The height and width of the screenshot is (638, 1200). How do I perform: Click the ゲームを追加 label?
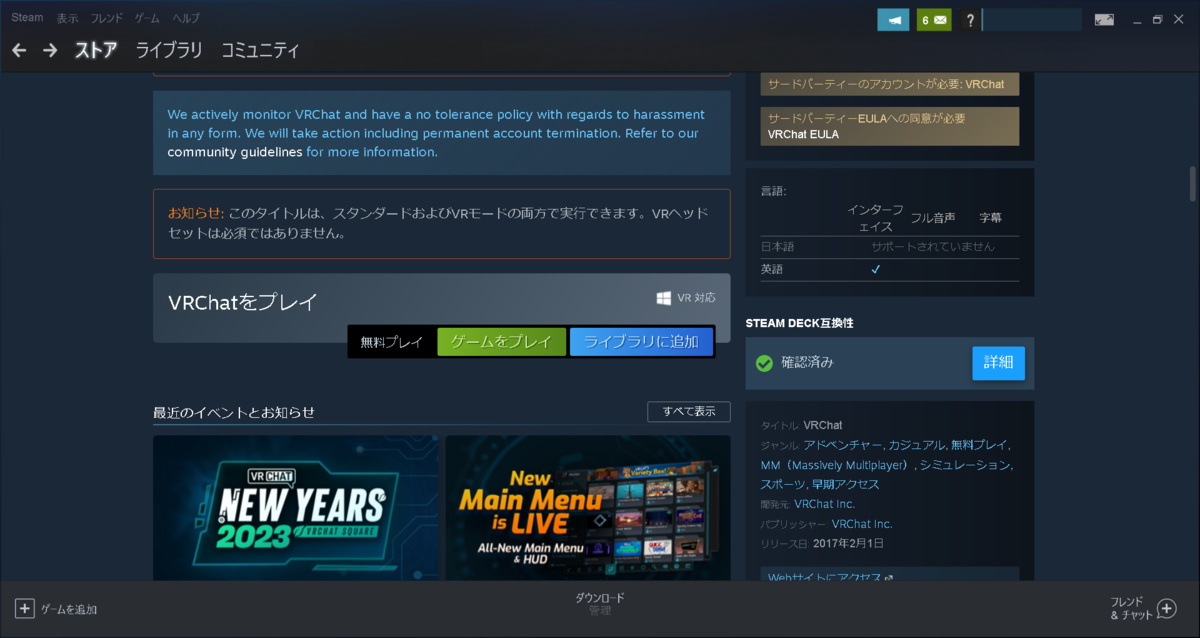pyautogui.click(x=69, y=609)
